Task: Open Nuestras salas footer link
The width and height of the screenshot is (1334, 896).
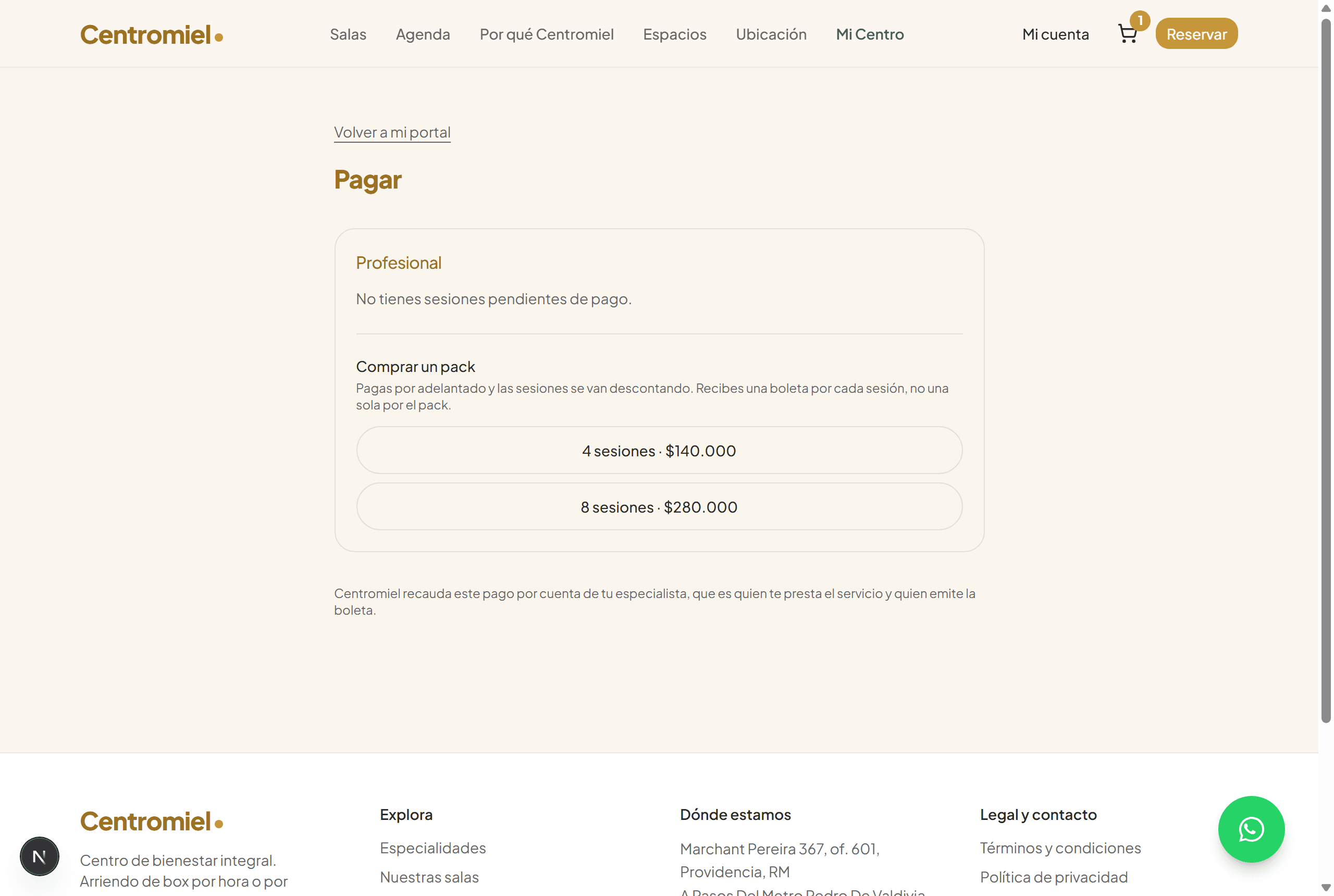Action: [x=429, y=877]
